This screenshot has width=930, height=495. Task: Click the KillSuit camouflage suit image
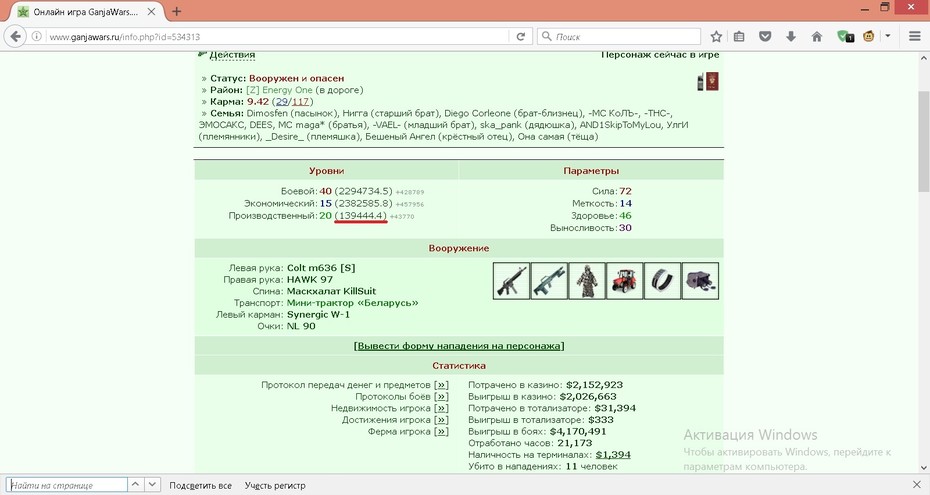[x=587, y=281]
